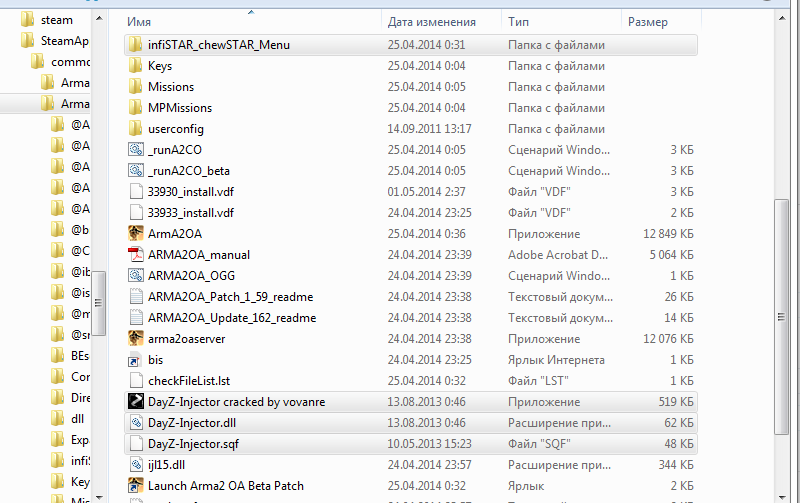Select the Missions folder icon
The width and height of the screenshot is (800, 503).
point(136,87)
